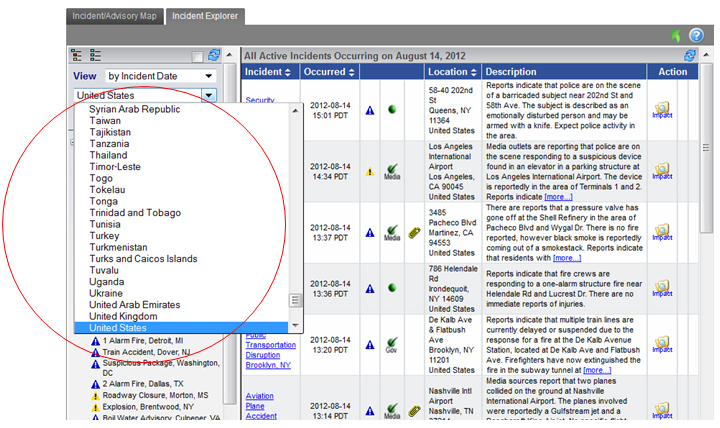Screen dimensions: 720x428
Task: Open Impact action for Brooklyn NY incident
Action: click(x=662, y=344)
